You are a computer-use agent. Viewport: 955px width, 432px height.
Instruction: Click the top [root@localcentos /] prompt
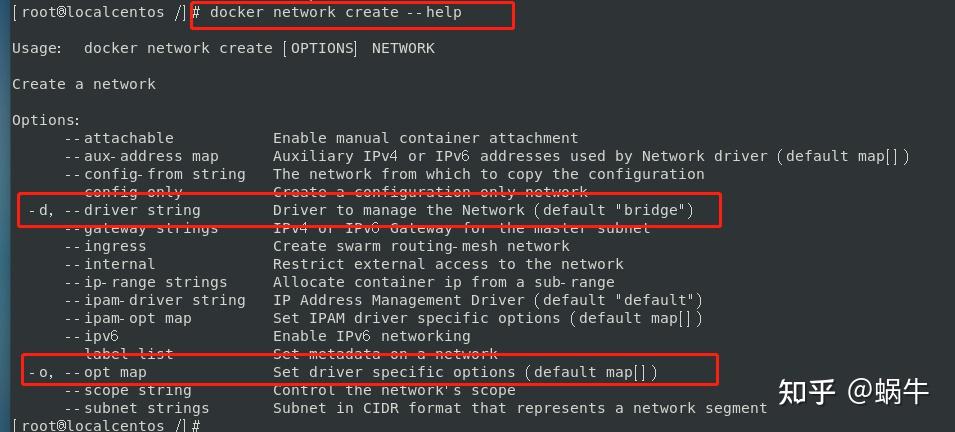pos(98,13)
